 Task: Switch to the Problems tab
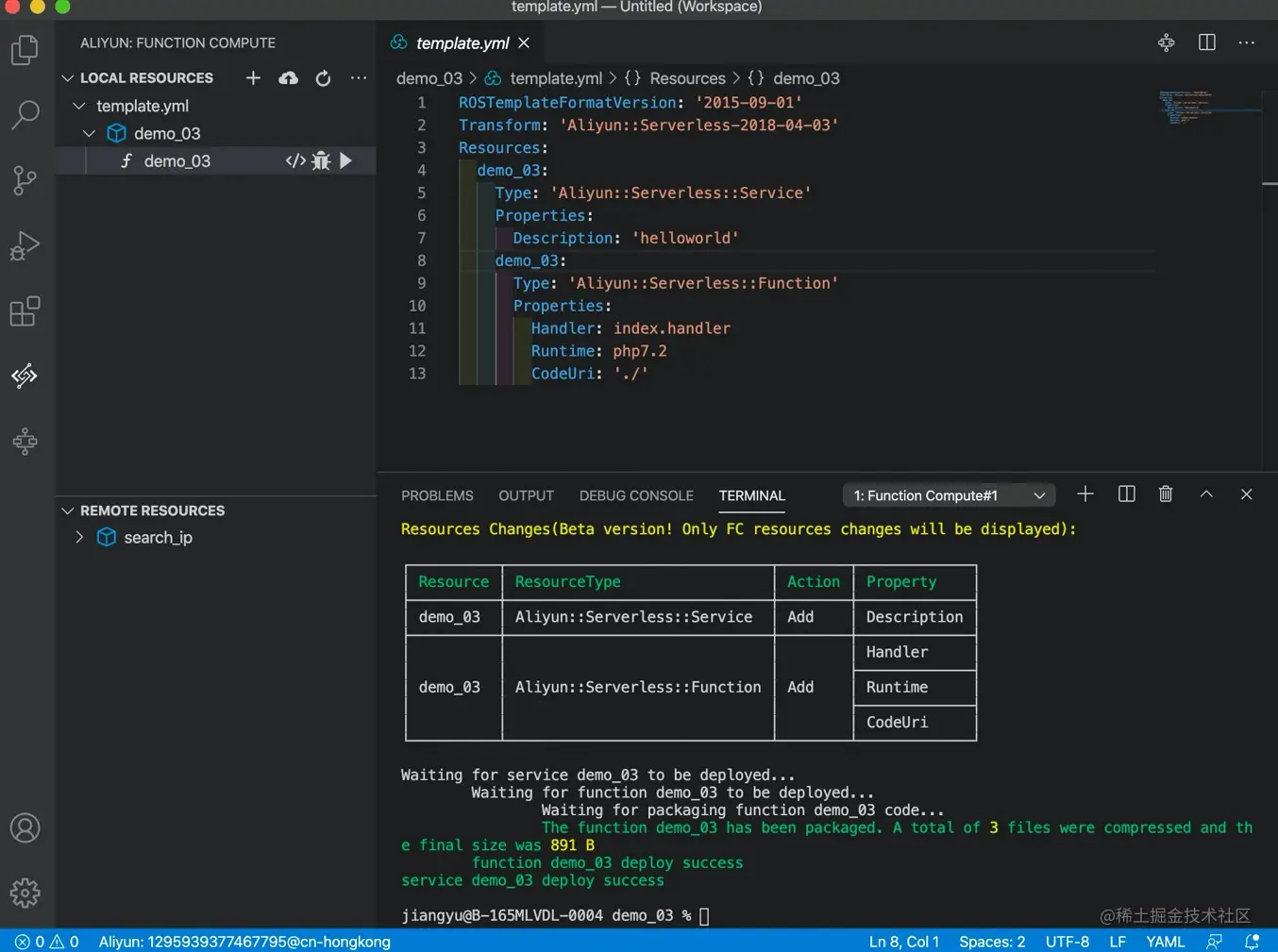click(437, 495)
